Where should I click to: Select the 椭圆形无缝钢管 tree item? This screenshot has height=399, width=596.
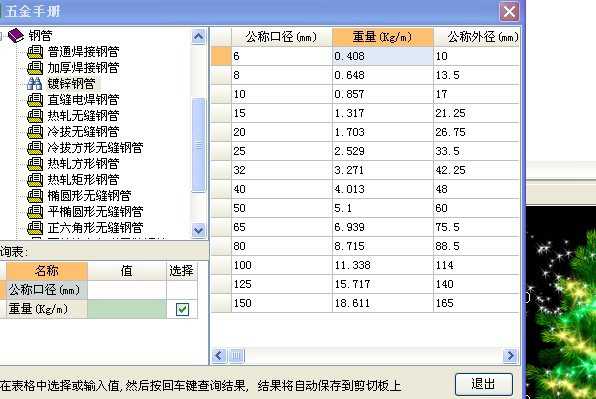click(89, 196)
